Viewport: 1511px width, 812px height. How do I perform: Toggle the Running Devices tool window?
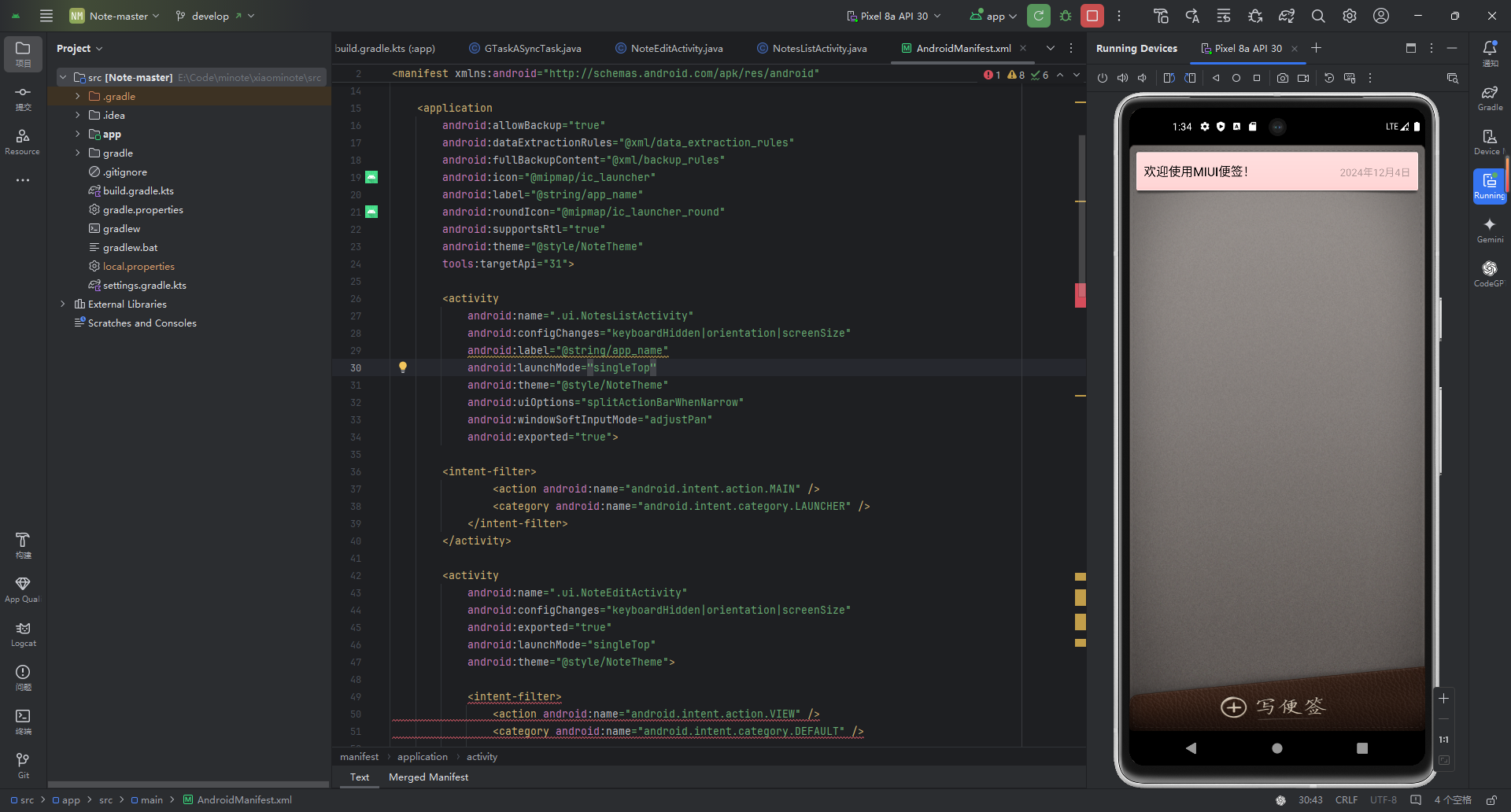1489,186
